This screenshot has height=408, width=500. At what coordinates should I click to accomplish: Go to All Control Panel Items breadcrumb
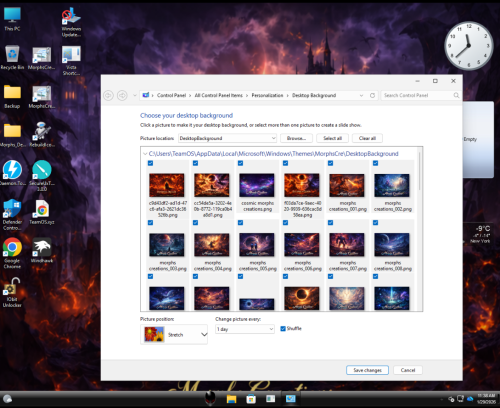pos(219,96)
